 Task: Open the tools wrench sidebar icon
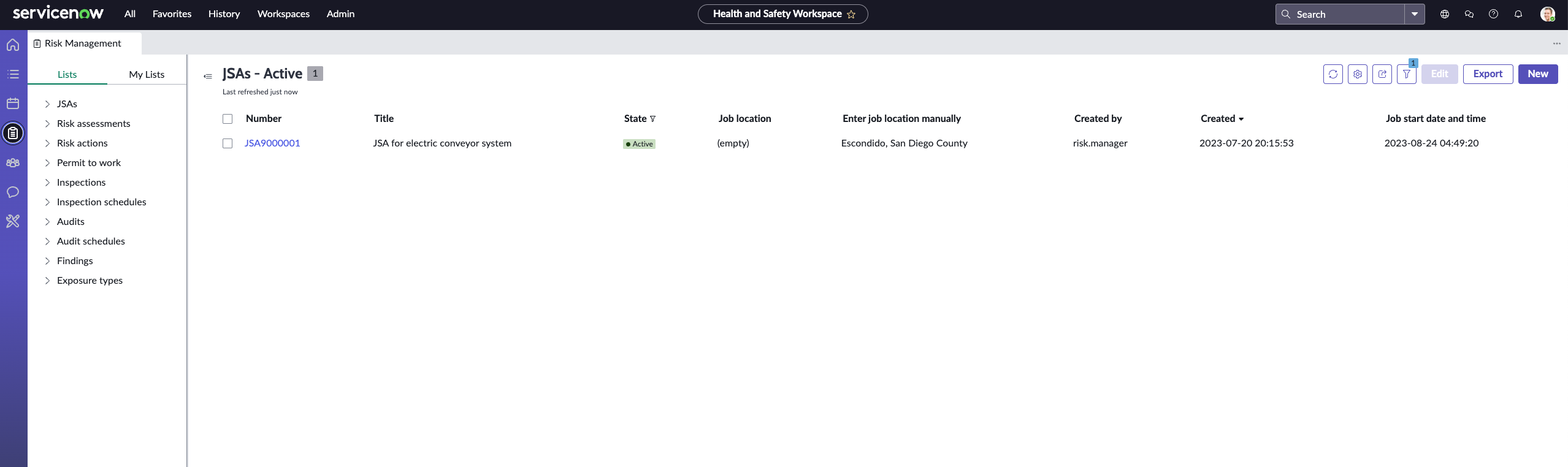[13, 221]
